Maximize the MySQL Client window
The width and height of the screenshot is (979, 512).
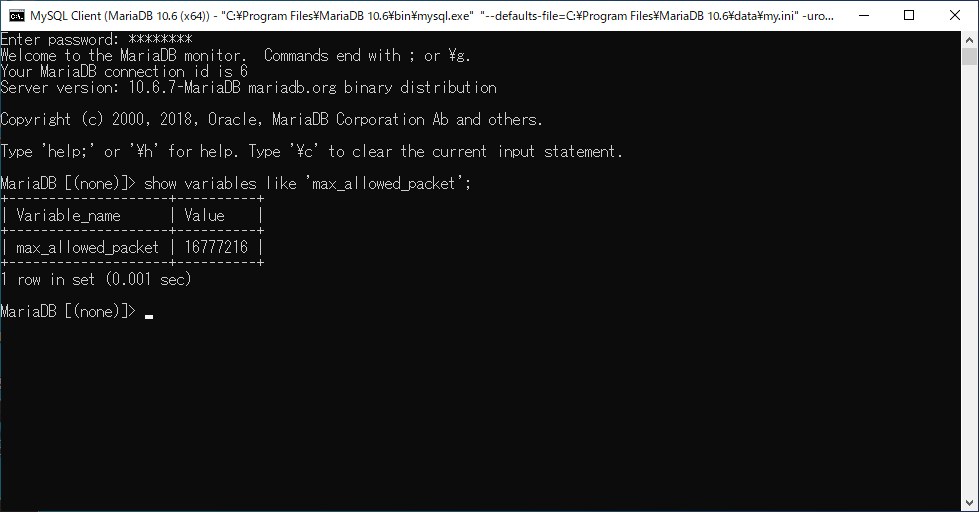909,16
